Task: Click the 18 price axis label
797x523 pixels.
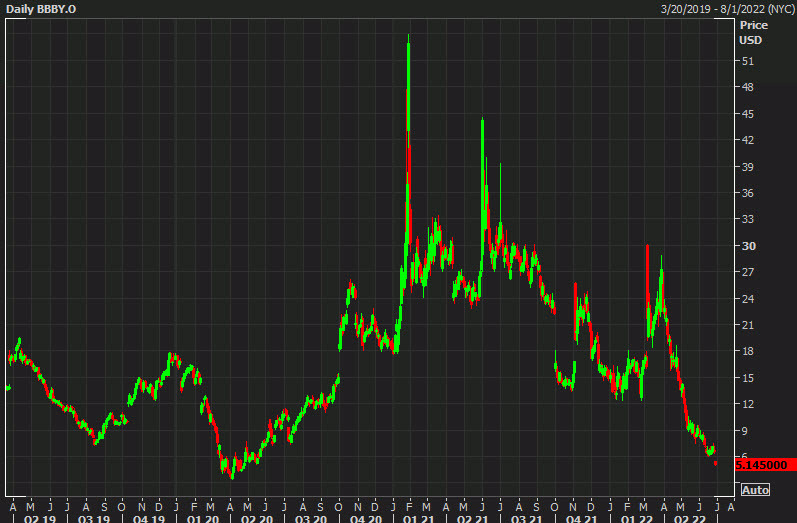Action: pyautogui.click(x=748, y=351)
